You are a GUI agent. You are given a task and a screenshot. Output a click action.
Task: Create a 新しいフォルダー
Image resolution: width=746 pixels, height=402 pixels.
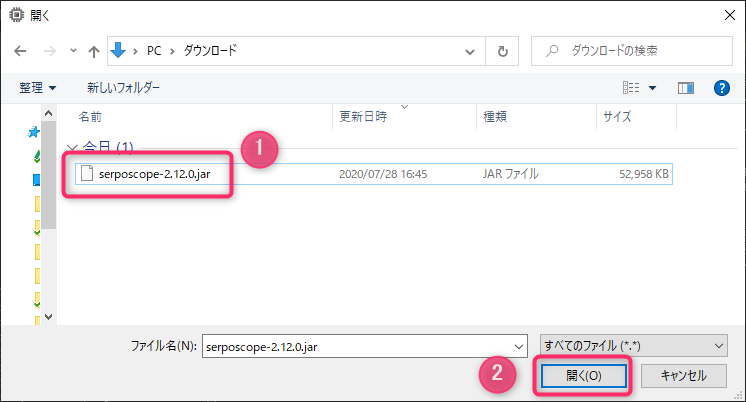click(x=123, y=88)
